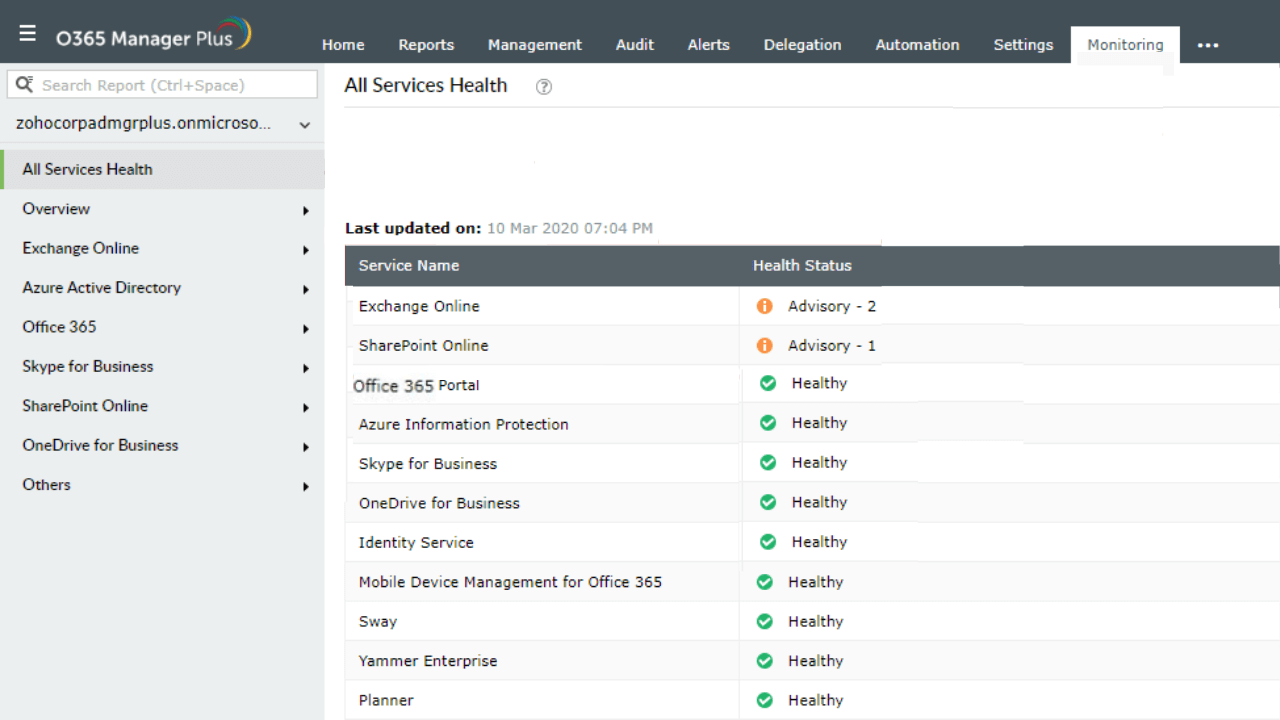Click the orange advisory icon for Exchange Online

pos(765,306)
